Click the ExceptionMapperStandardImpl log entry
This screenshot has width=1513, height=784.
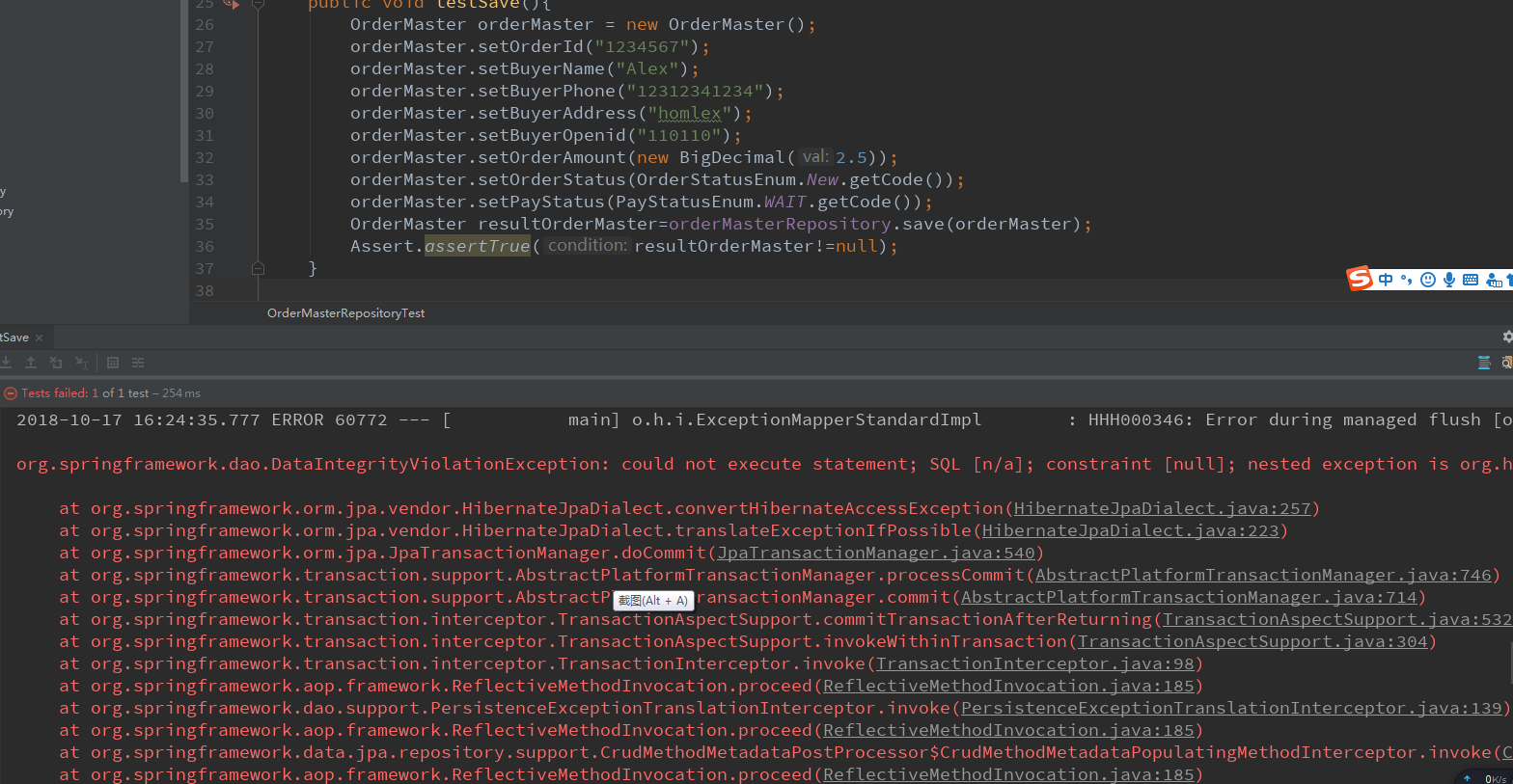point(807,419)
